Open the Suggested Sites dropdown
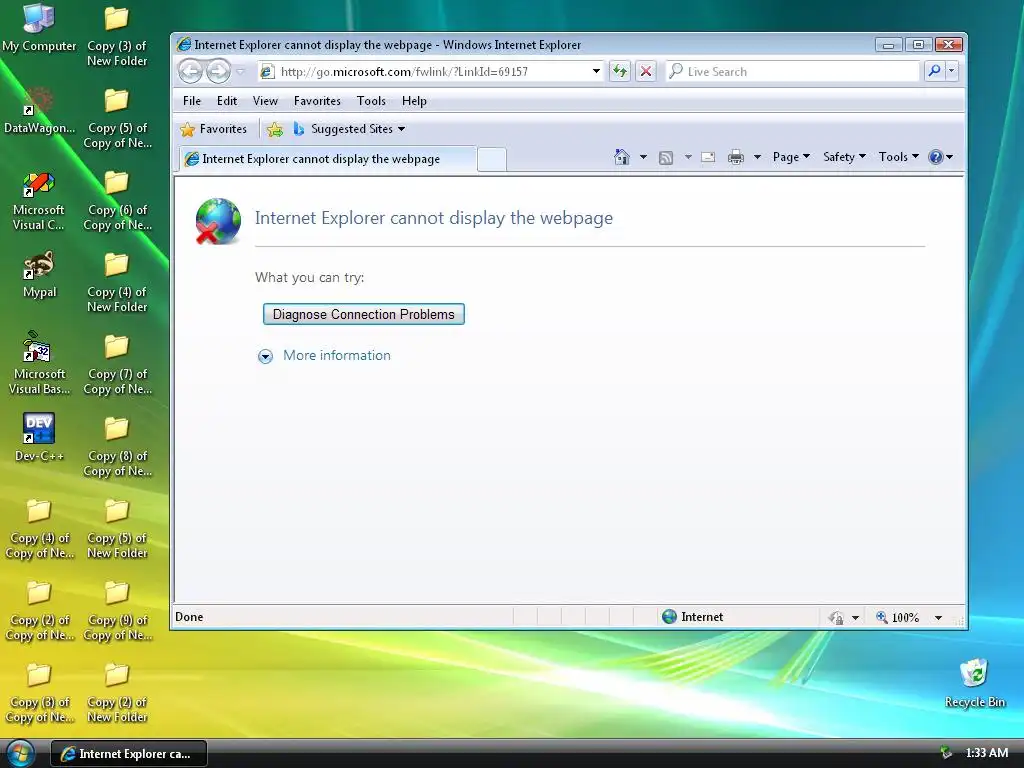Viewport: 1024px width, 768px height. tap(349, 129)
